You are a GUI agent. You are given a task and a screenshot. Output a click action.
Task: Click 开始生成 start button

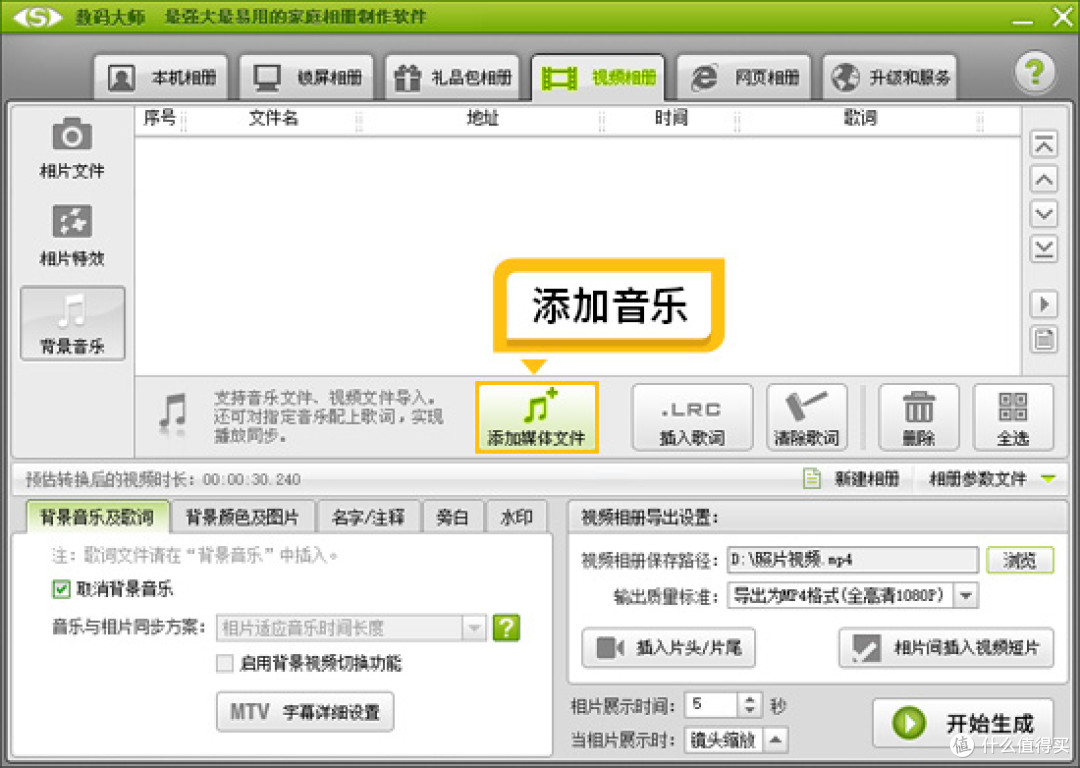(963, 723)
